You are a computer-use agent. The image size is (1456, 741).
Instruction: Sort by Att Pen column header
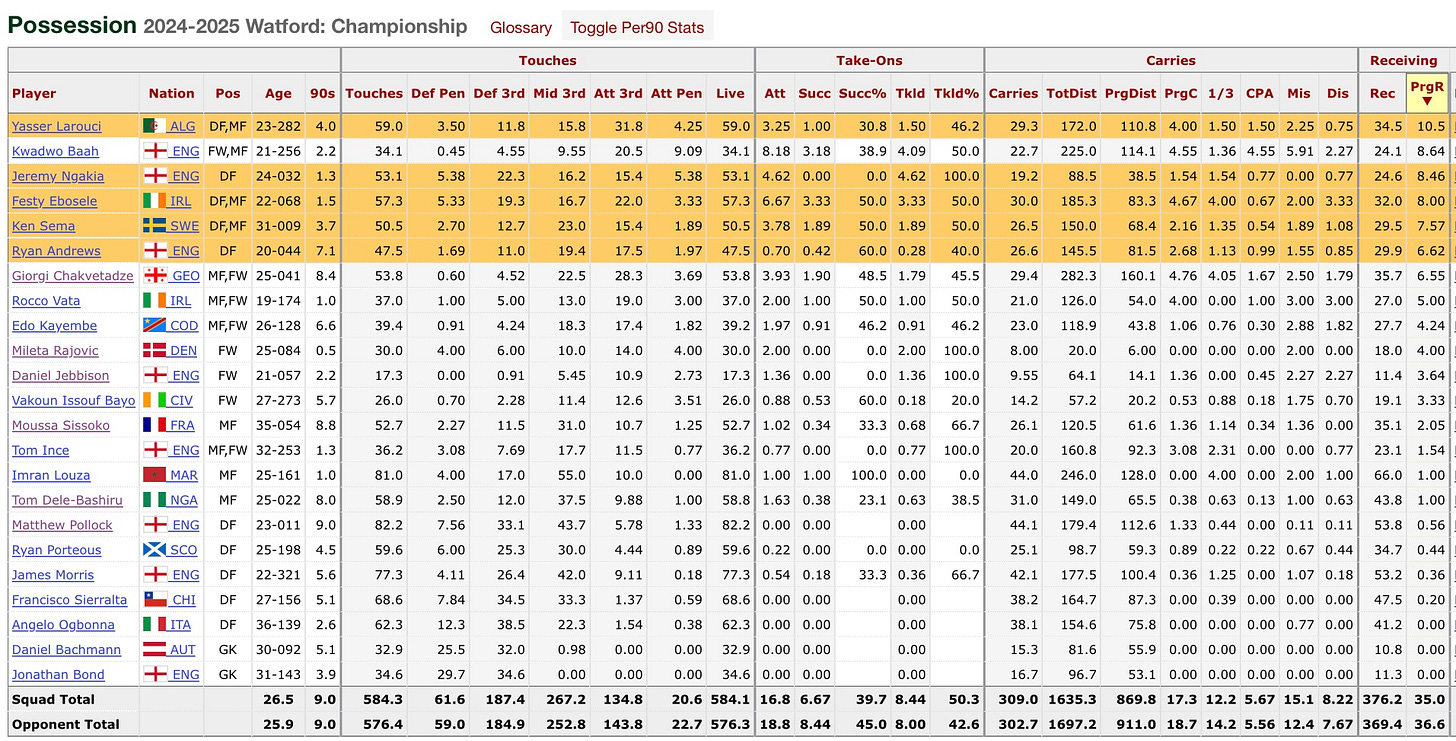676,93
